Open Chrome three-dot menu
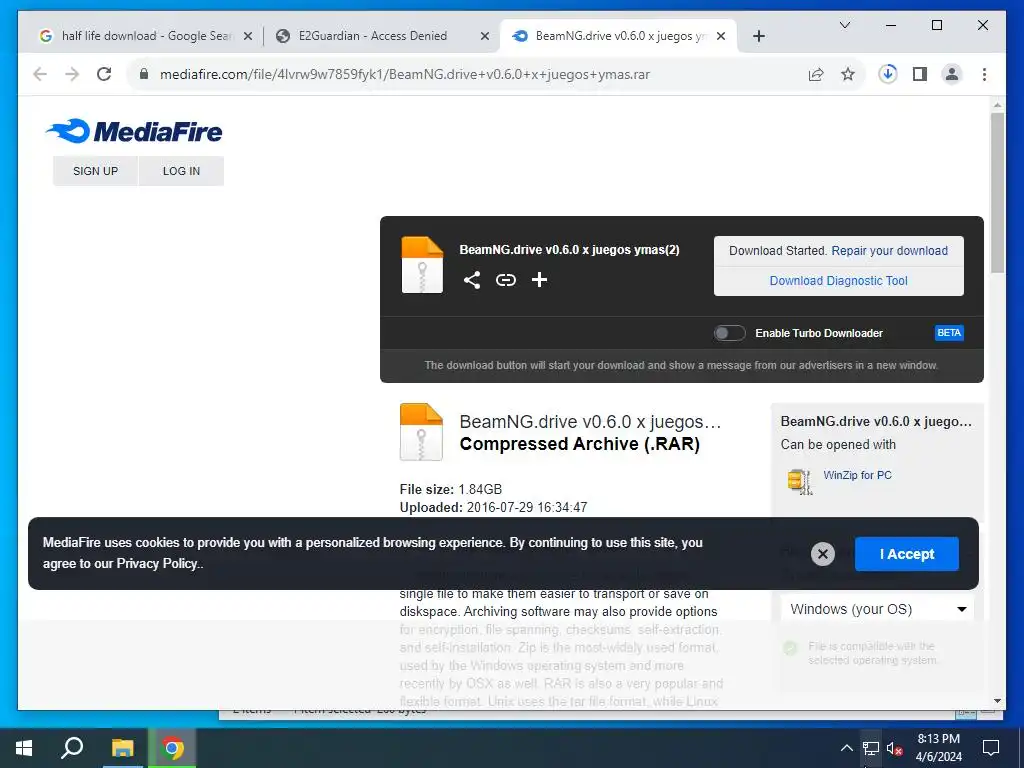The height and width of the screenshot is (768, 1024). [984, 74]
